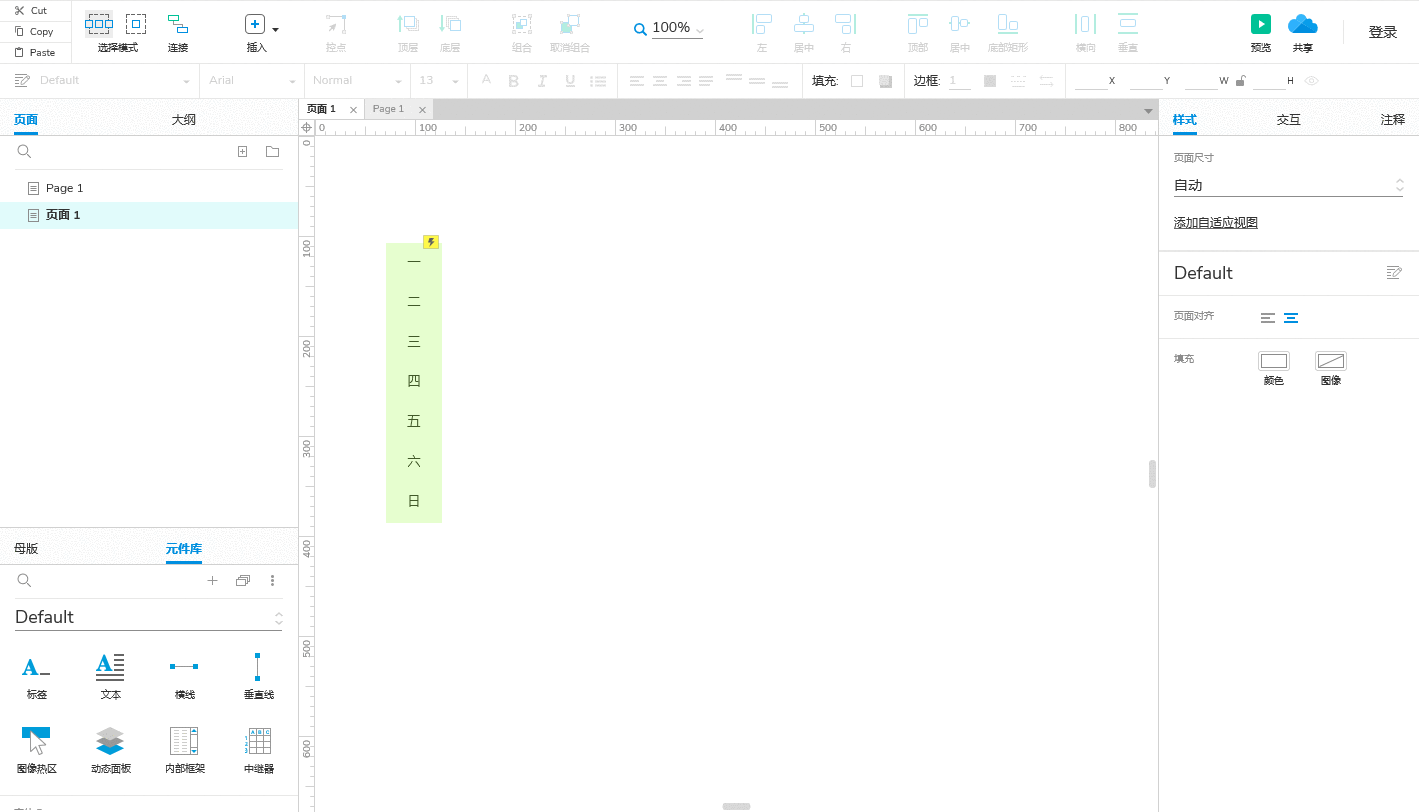Click the 共享 cloud share icon
The height and width of the screenshot is (812, 1419).
1302,24
